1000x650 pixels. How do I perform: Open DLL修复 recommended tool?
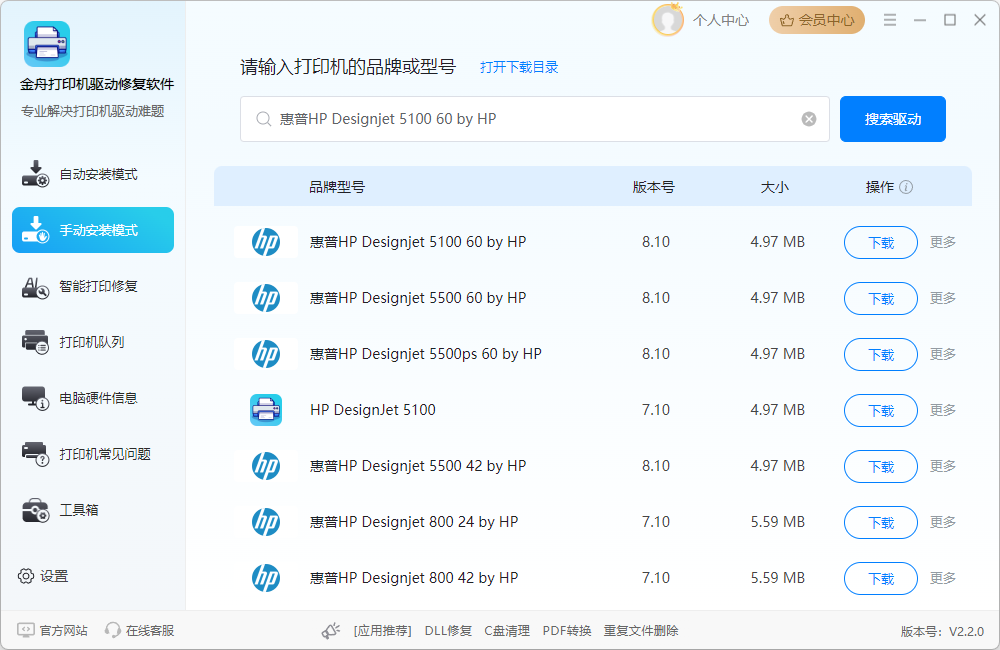(x=448, y=631)
